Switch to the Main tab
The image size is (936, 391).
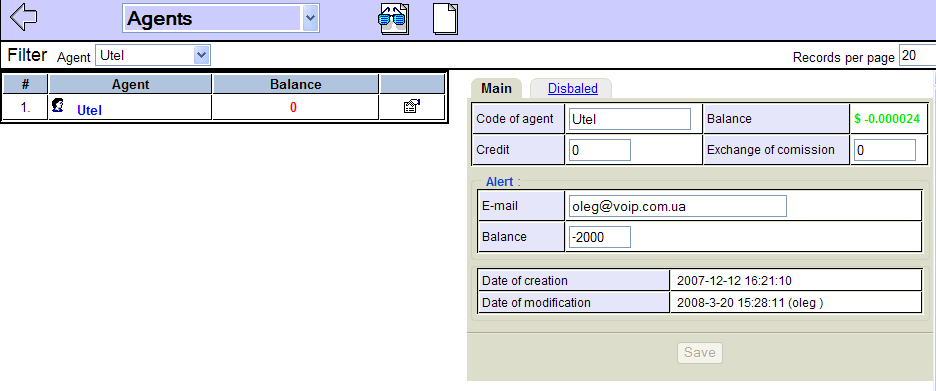point(496,88)
